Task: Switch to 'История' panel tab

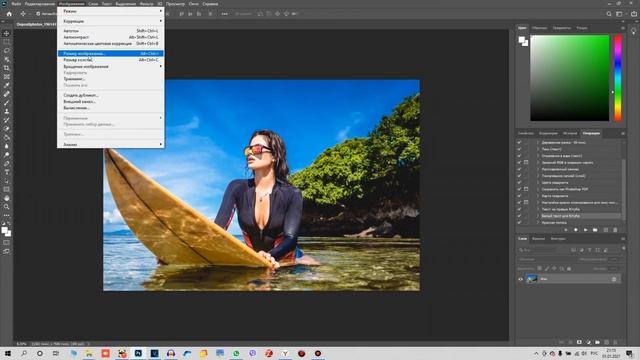Action: pos(570,133)
